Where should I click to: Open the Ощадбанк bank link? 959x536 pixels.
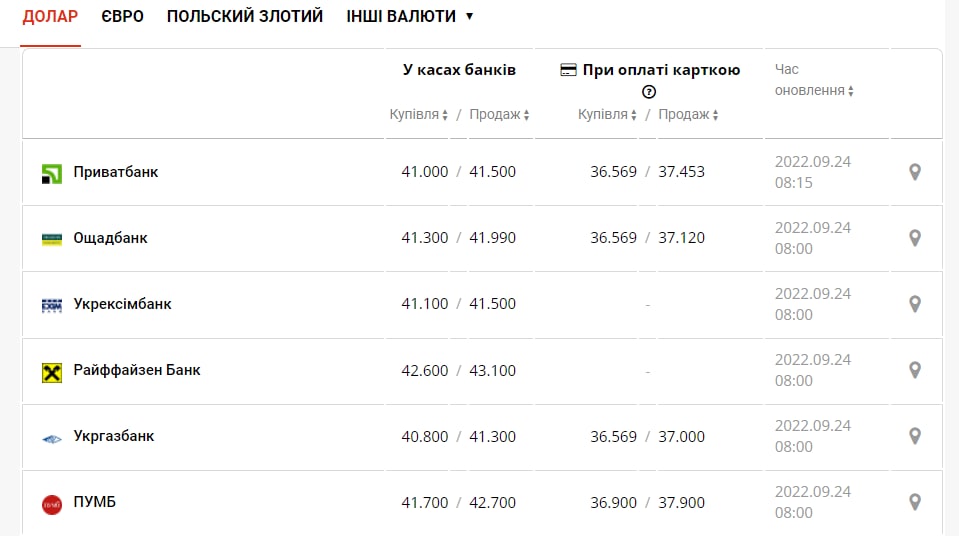point(110,238)
